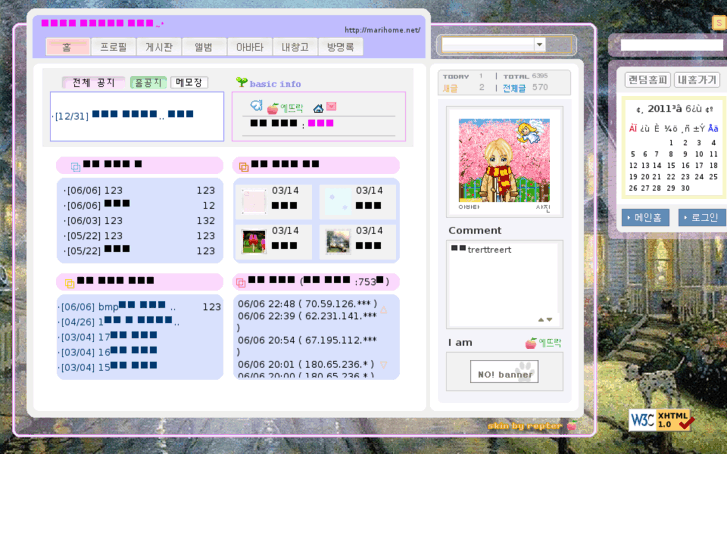Open the [03/04] 16 entry
Screen dimensions: 727x545
(x=108, y=352)
